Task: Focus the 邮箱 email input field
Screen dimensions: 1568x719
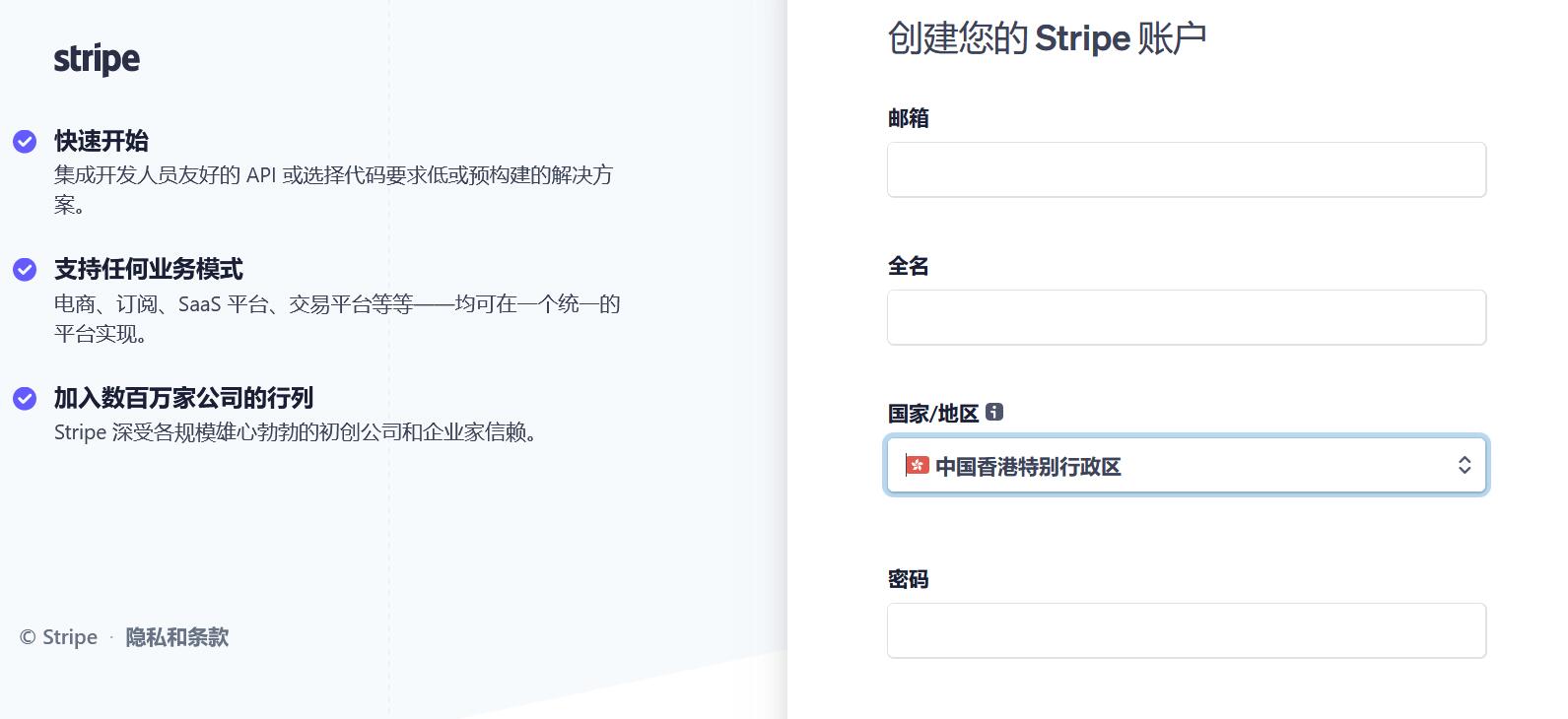Action: [x=1186, y=169]
